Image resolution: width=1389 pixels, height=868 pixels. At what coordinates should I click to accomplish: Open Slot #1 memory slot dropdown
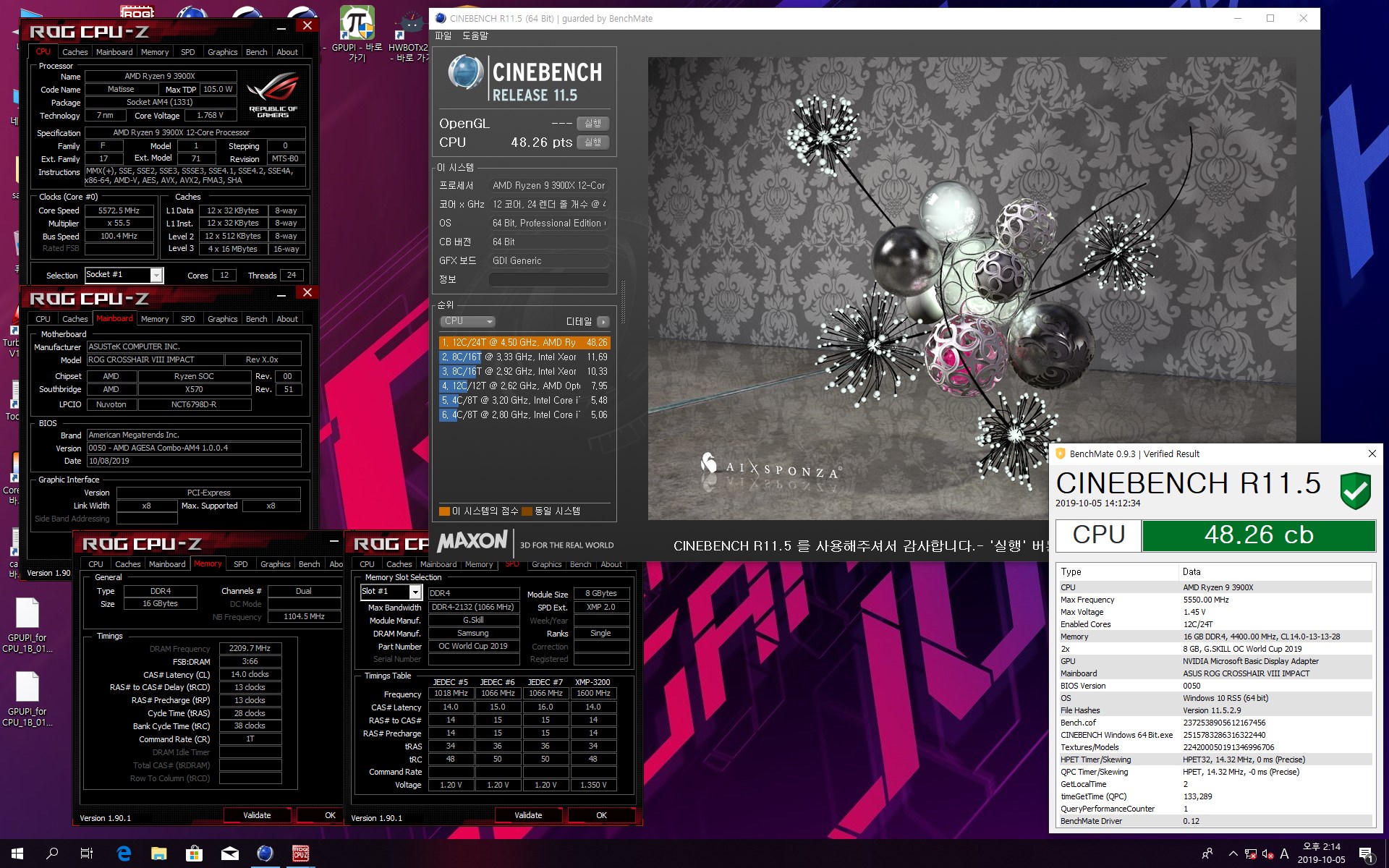click(x=415, y=592)
